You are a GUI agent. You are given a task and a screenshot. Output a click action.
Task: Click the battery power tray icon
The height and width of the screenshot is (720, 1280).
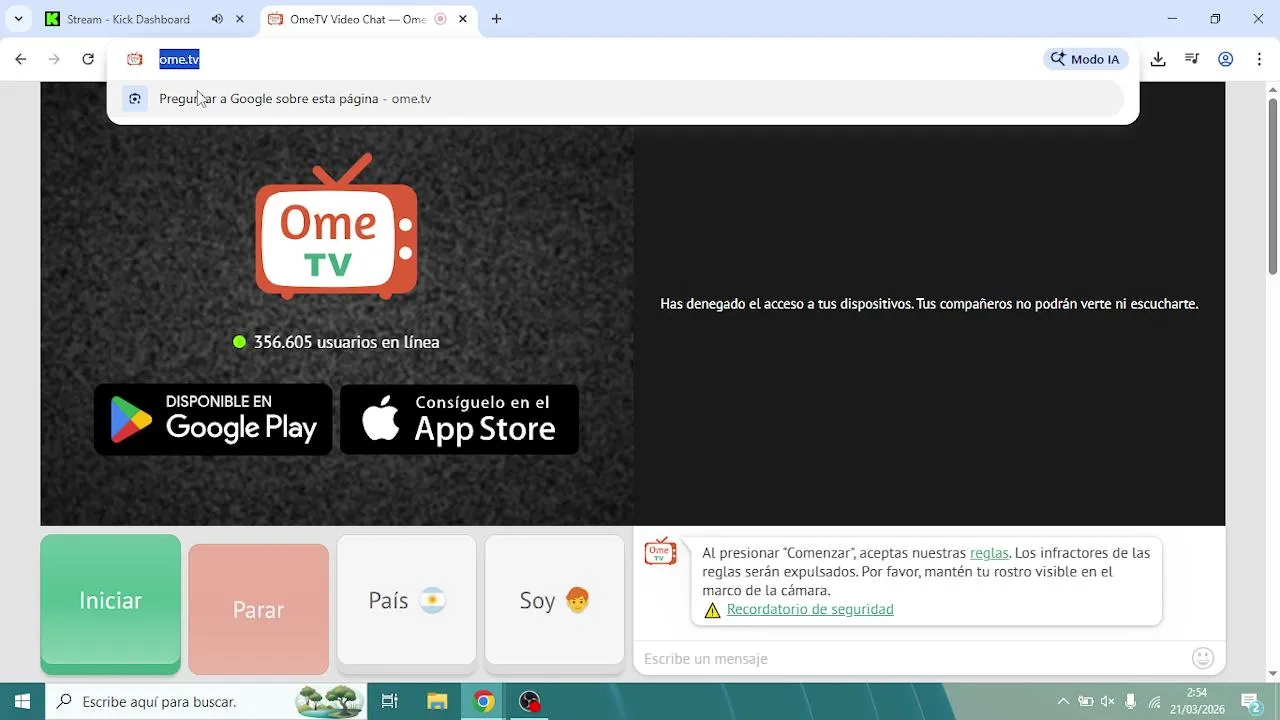pos(1085,702)
